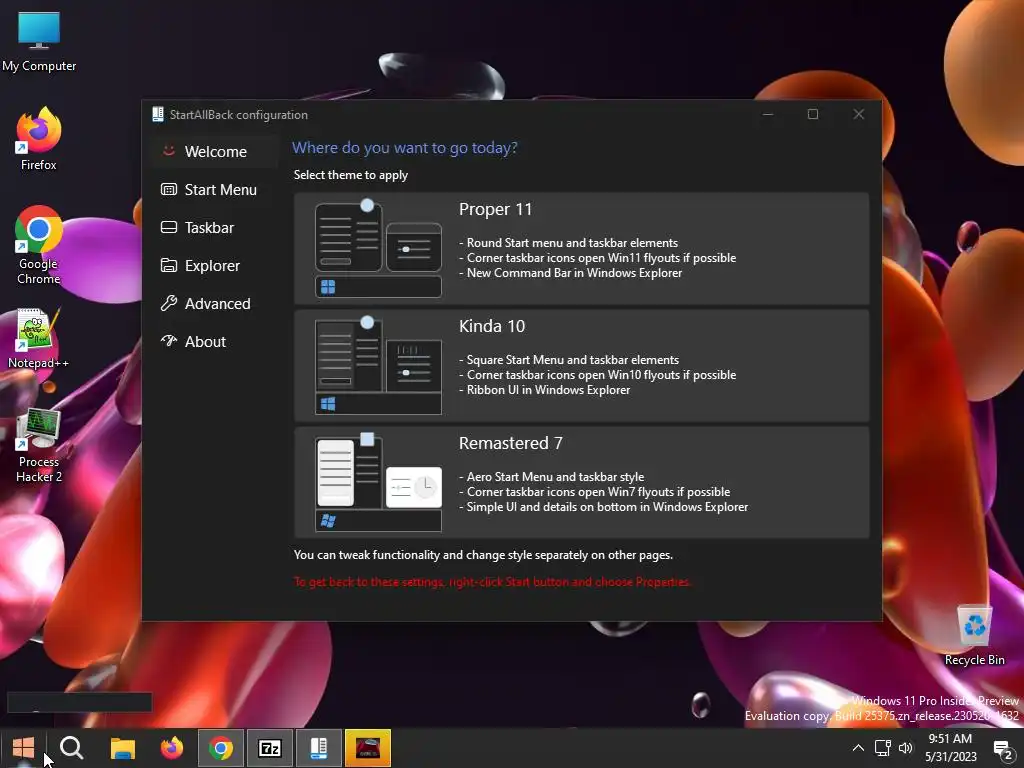Click 'Ribbon UI in Windows Explorer' line
Screen dimensions: 1024x768
point(545,390)
